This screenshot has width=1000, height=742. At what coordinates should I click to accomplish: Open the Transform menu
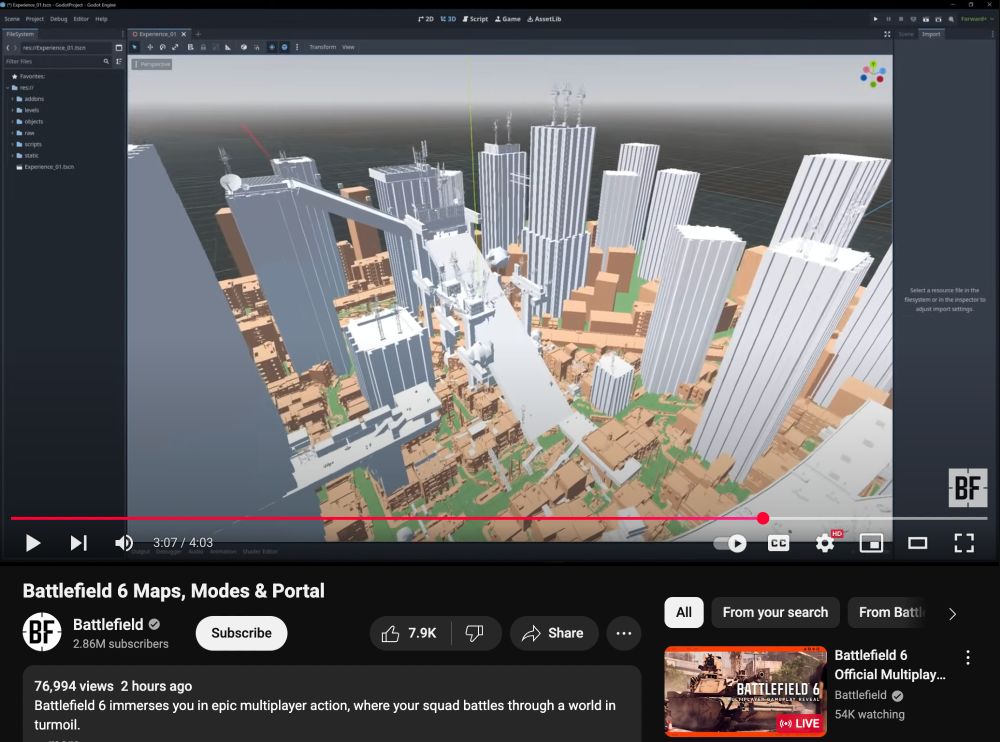coord(323,47)
